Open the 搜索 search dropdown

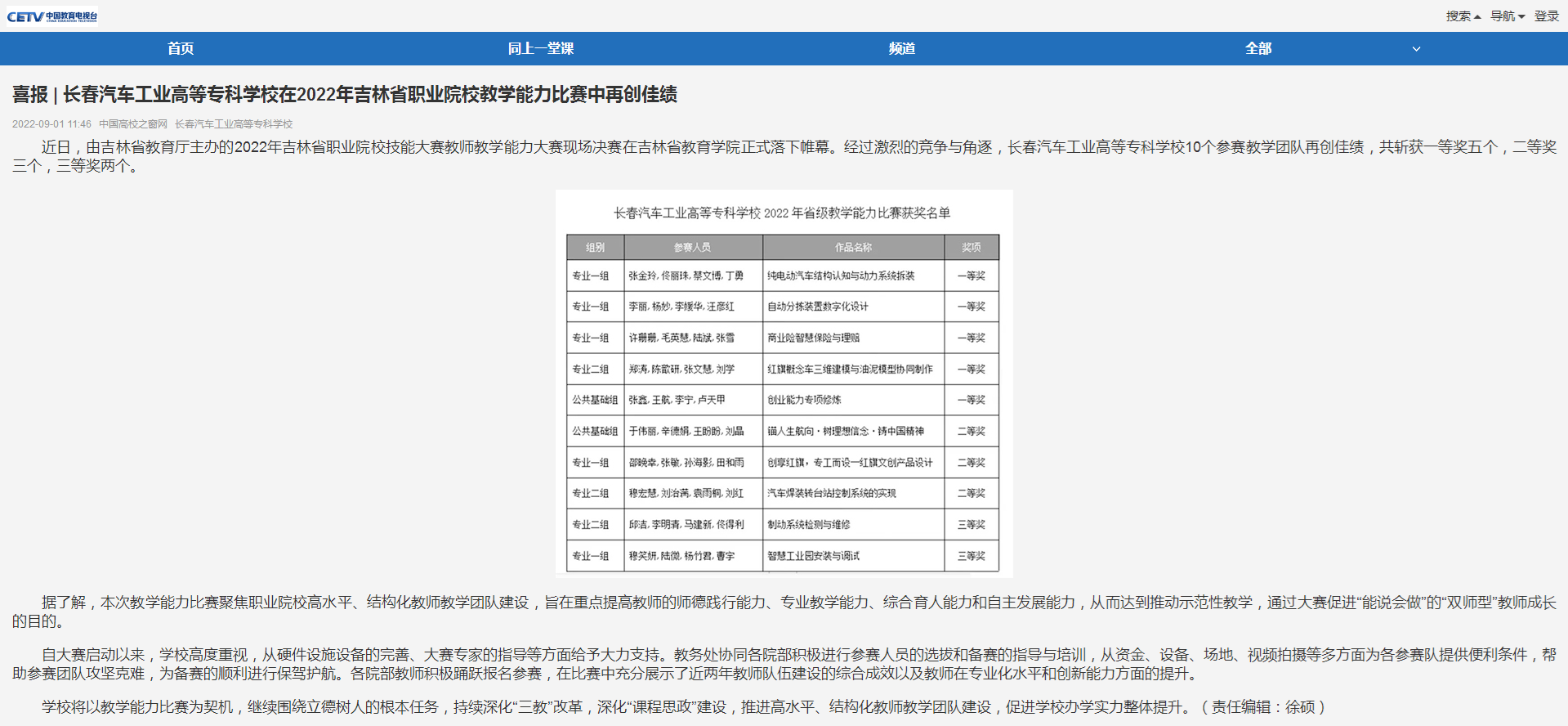point(1463,16)
